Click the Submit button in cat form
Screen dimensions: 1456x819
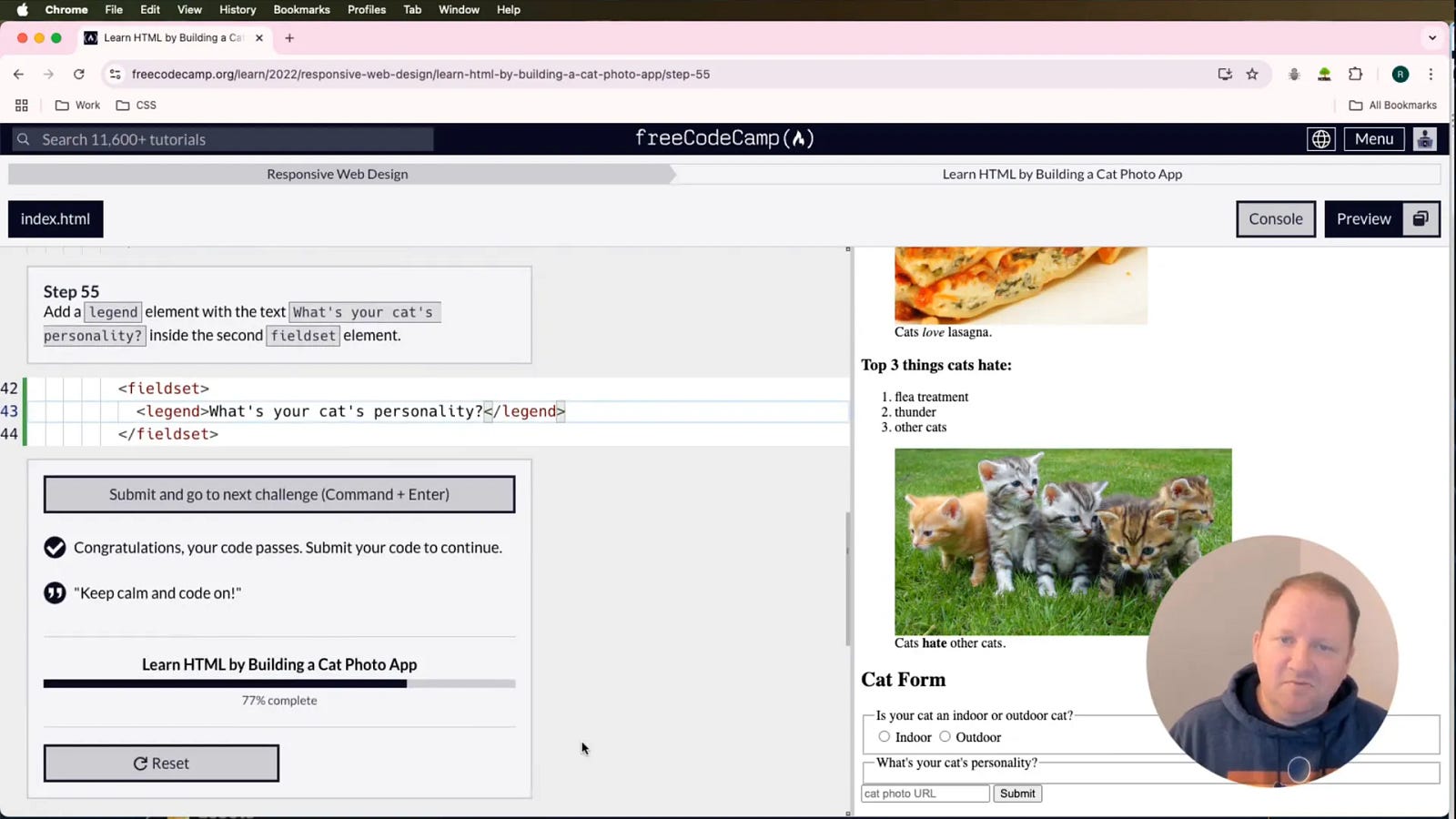coord(1017,794)
